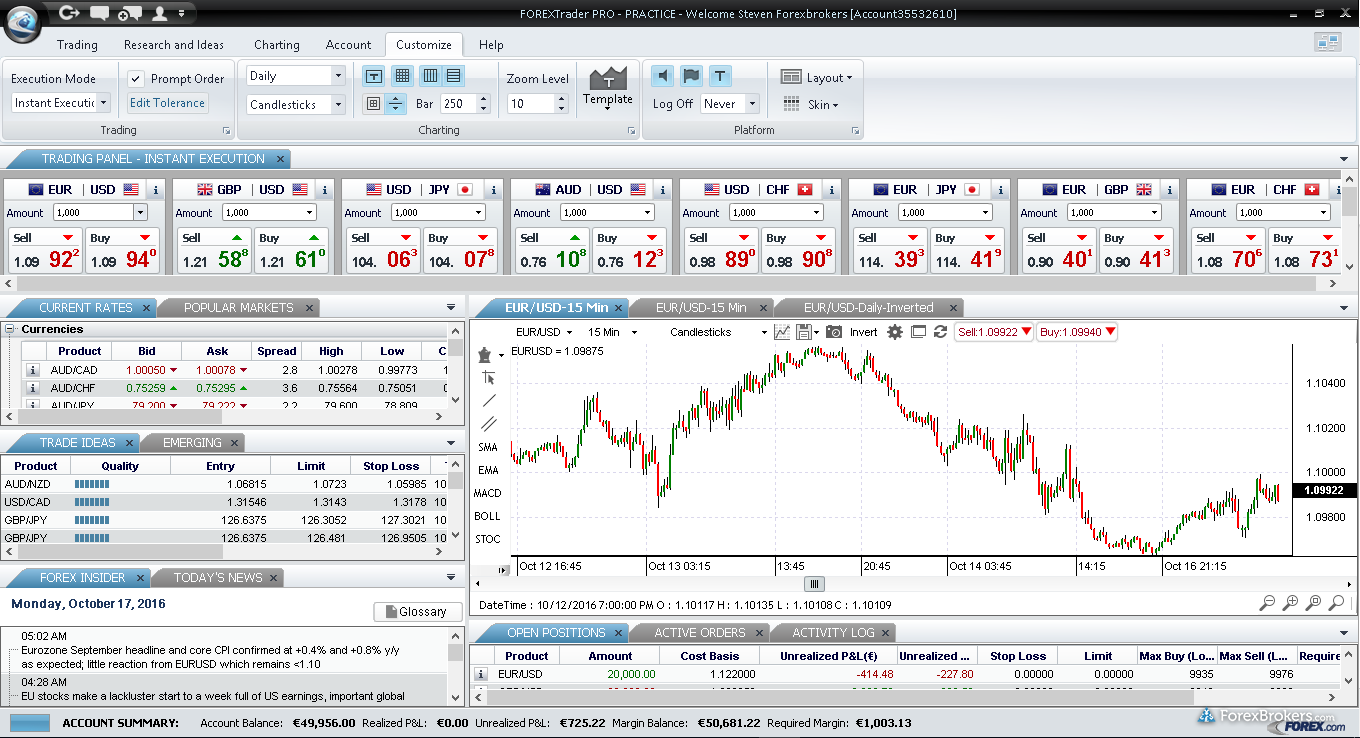Toggle the sound speaker icon in Platform group

[x=662, y=76]
